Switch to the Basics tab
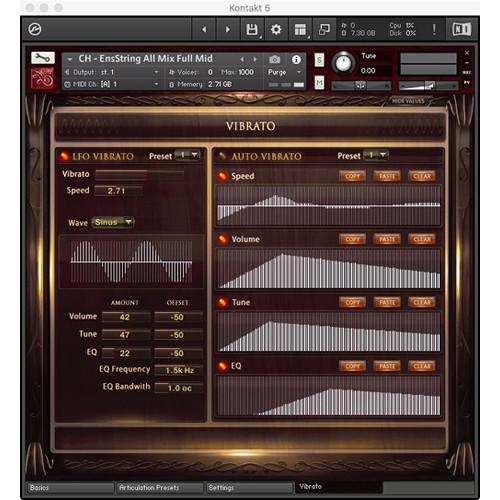 pos(70,488)
